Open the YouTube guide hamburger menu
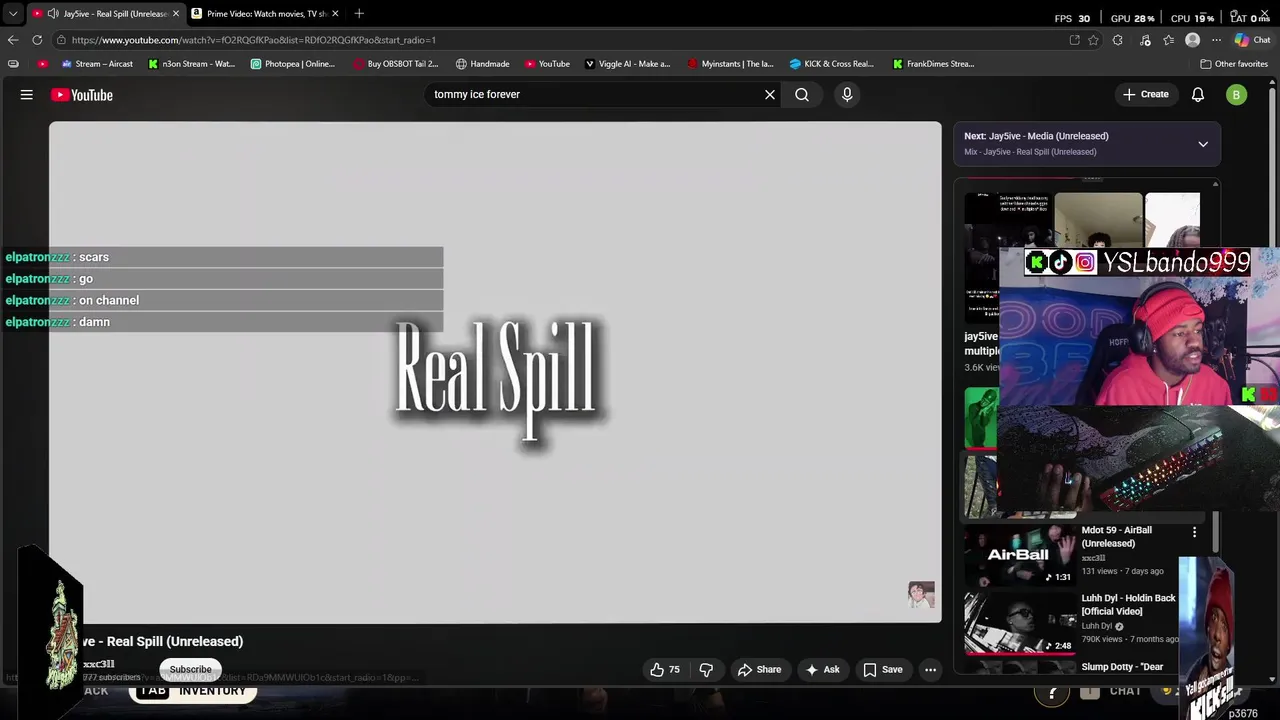 [x=27, y=95]
